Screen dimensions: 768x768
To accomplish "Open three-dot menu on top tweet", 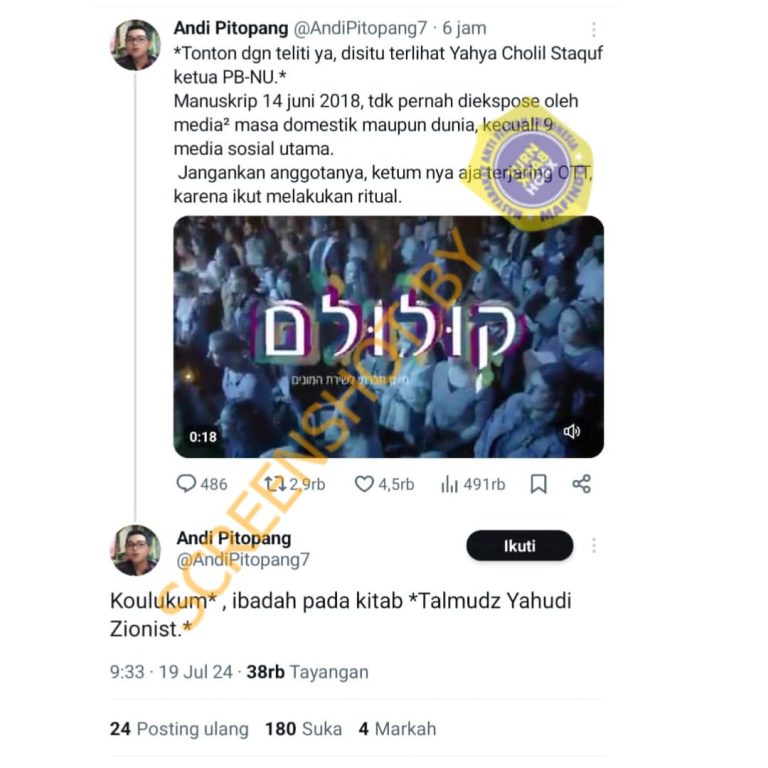I will [x=594, y=29].
